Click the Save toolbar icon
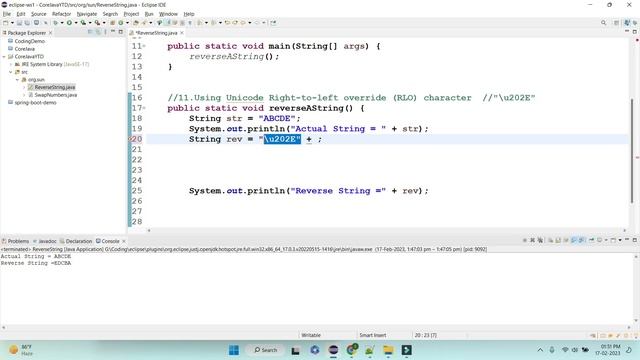Image resolution: width=640 pixels, height=360 pixels. [x=19, y=23]
